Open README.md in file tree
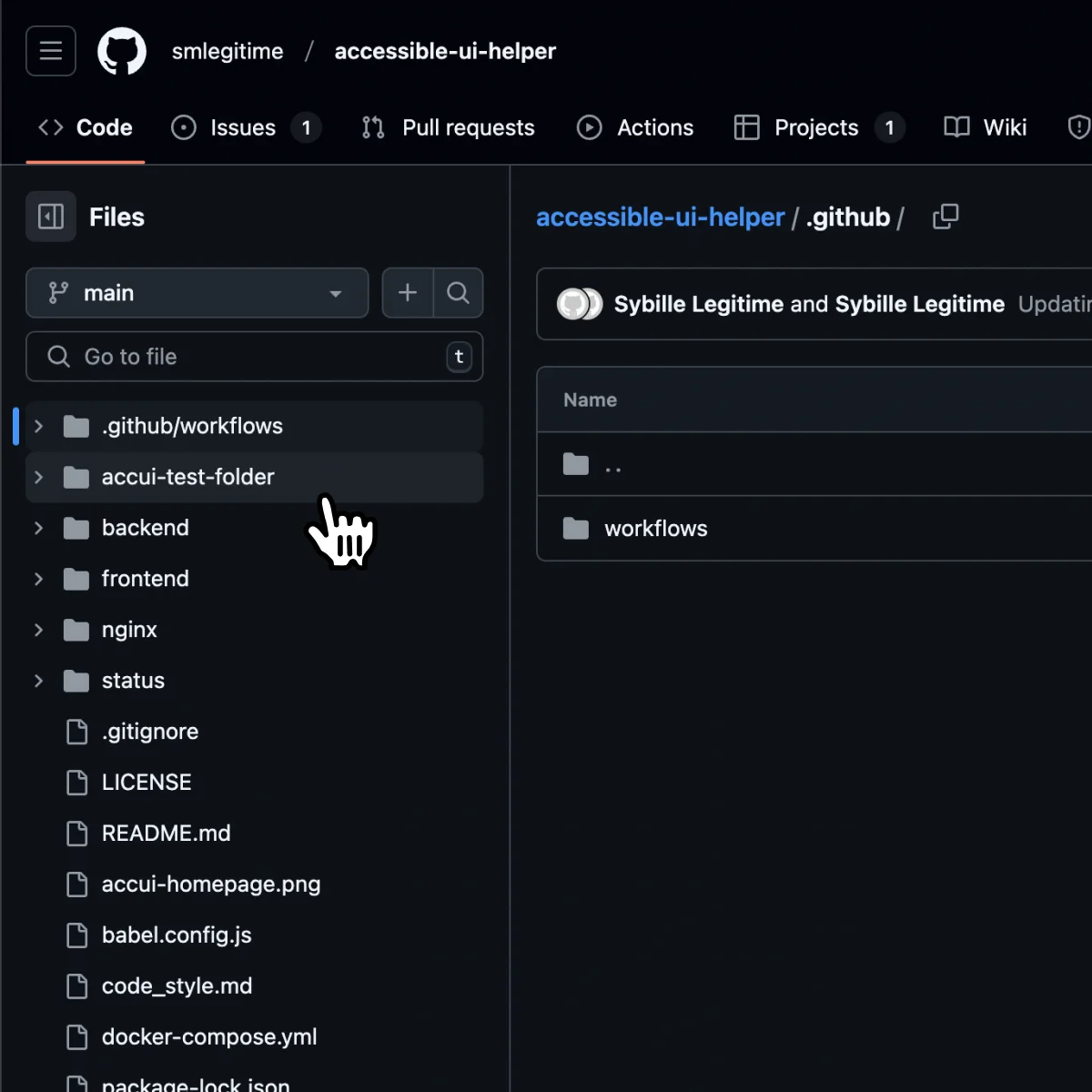This screenshot has width=1092, height=1092. [254, 834]
